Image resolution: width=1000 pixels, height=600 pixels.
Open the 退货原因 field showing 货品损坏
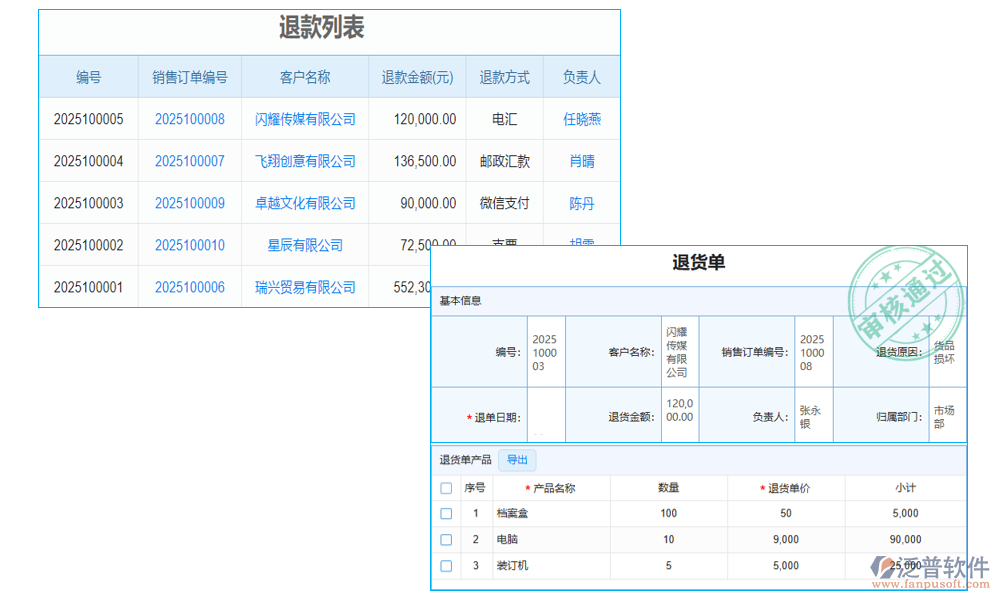click(x=944, y=352)
